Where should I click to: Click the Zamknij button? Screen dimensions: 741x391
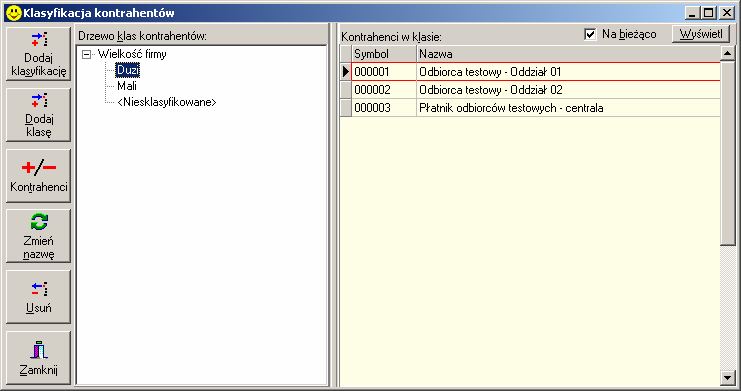point(38,358)
